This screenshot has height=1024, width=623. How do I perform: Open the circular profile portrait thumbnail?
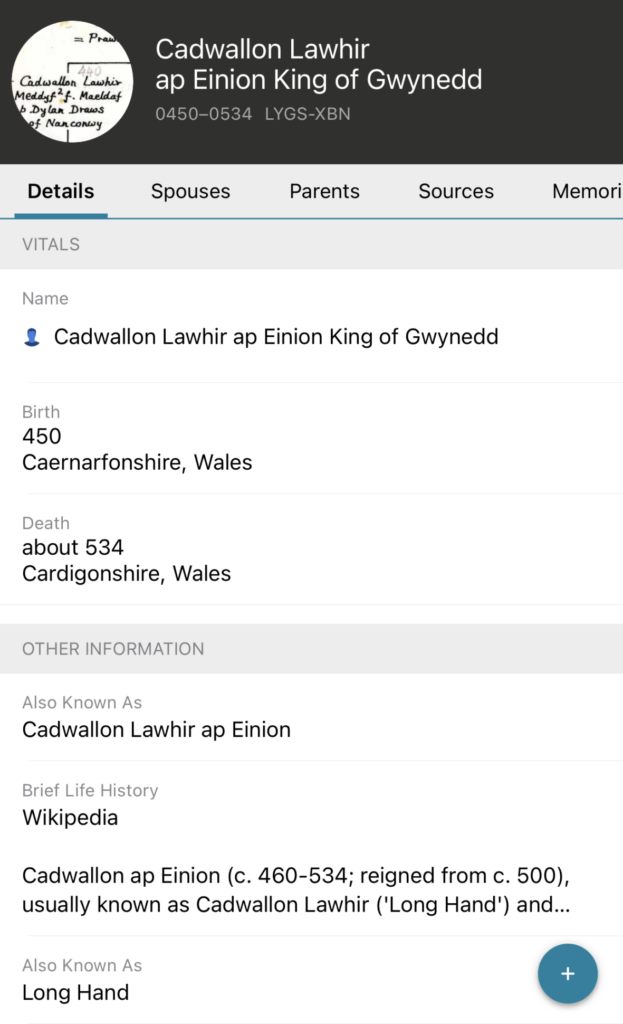[71, 81]
